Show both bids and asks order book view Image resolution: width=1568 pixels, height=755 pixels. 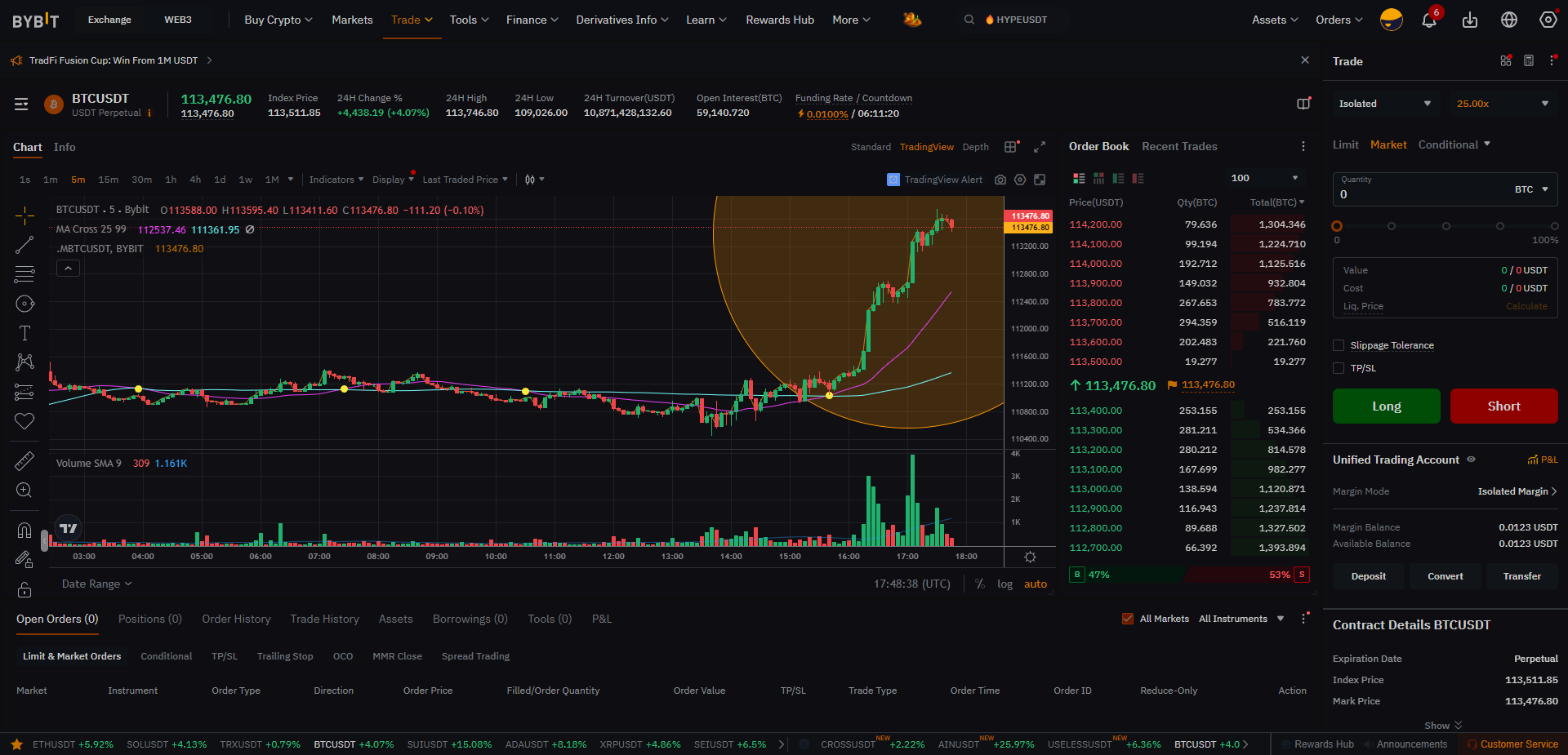pyautogui.click(x=1079, y=178)
